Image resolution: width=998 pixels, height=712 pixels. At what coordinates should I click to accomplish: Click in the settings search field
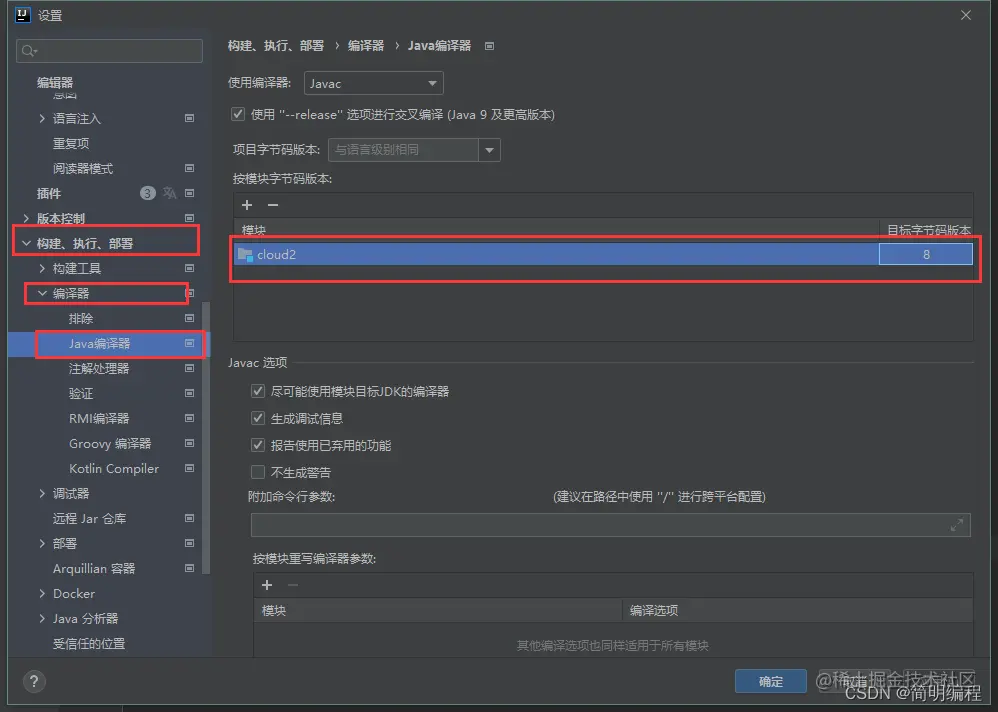(108, 50)
